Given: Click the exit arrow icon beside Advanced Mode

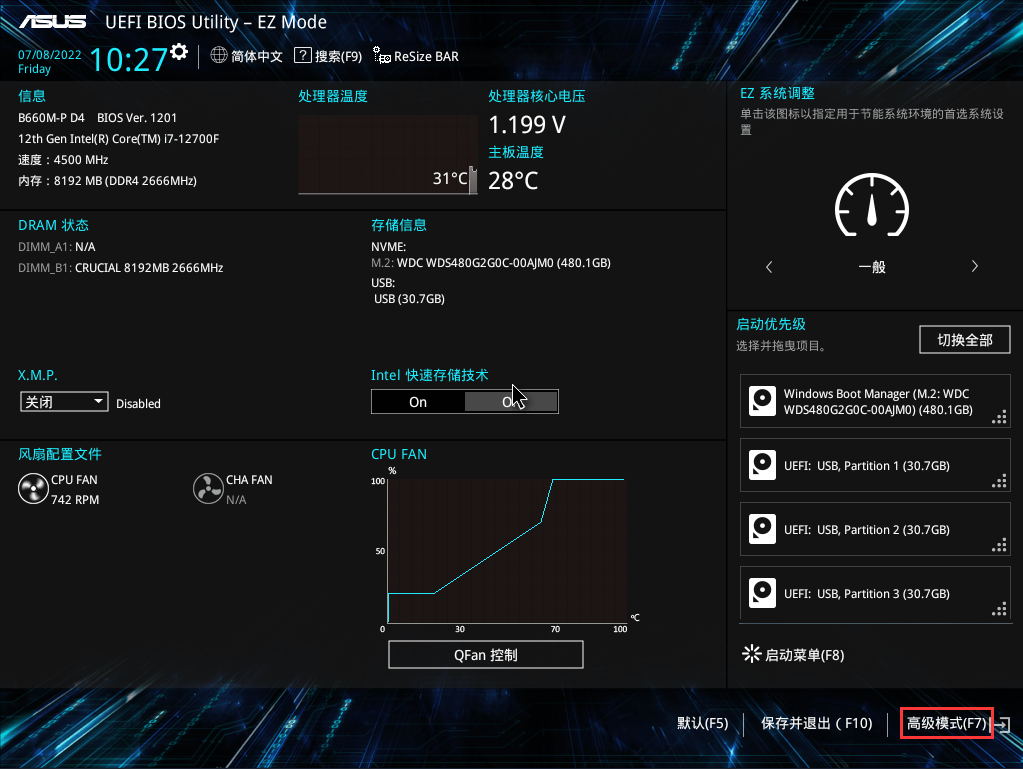Looking at the screenshot, I should 1005,723.
